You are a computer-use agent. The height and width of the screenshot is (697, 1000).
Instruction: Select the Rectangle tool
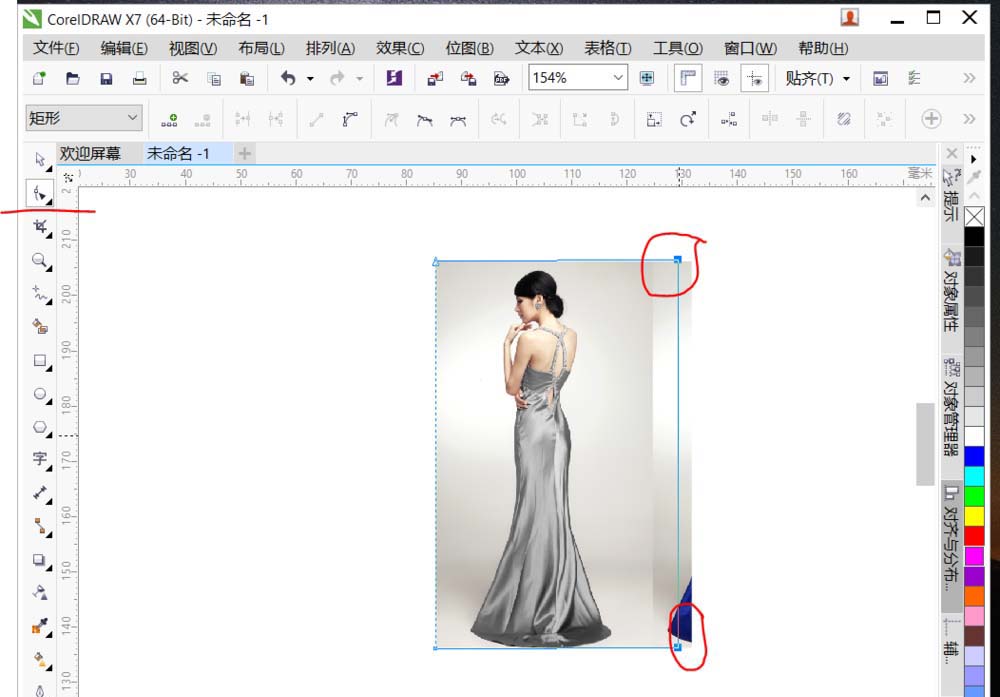point(40,360)
